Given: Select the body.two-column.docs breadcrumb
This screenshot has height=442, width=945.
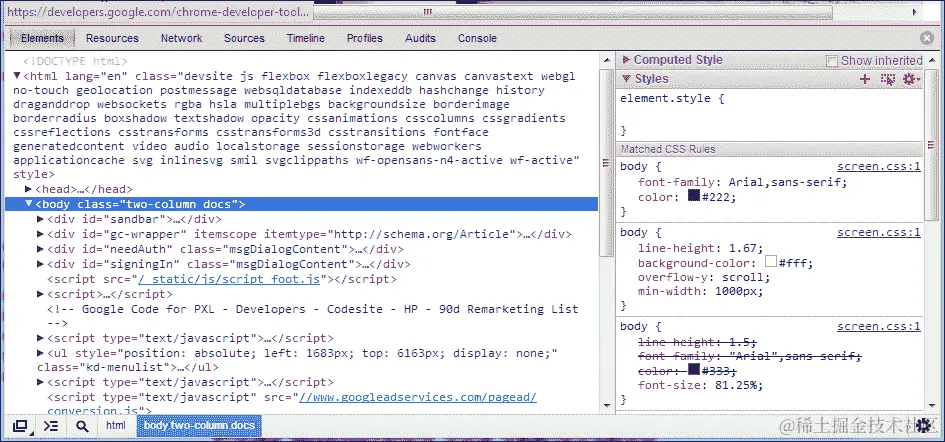Looking at the screenshot, I should click(x=199, y=426).
